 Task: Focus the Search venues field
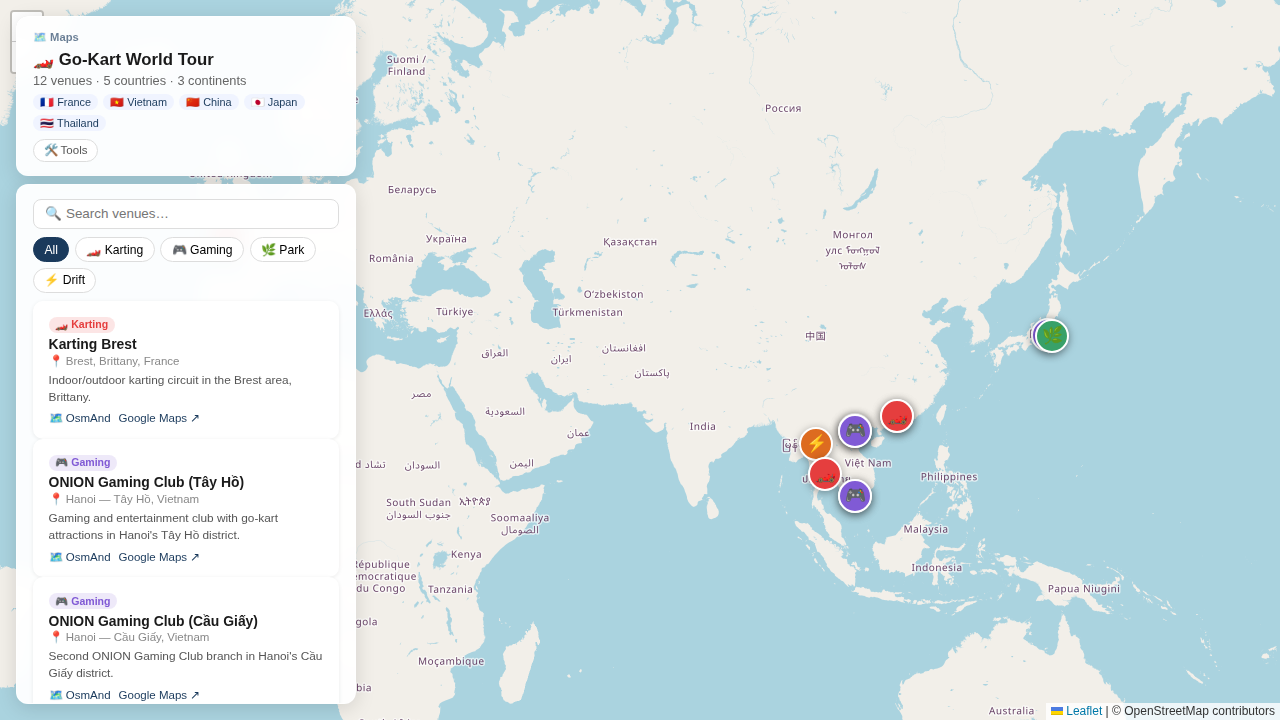[x=186, y=214]
